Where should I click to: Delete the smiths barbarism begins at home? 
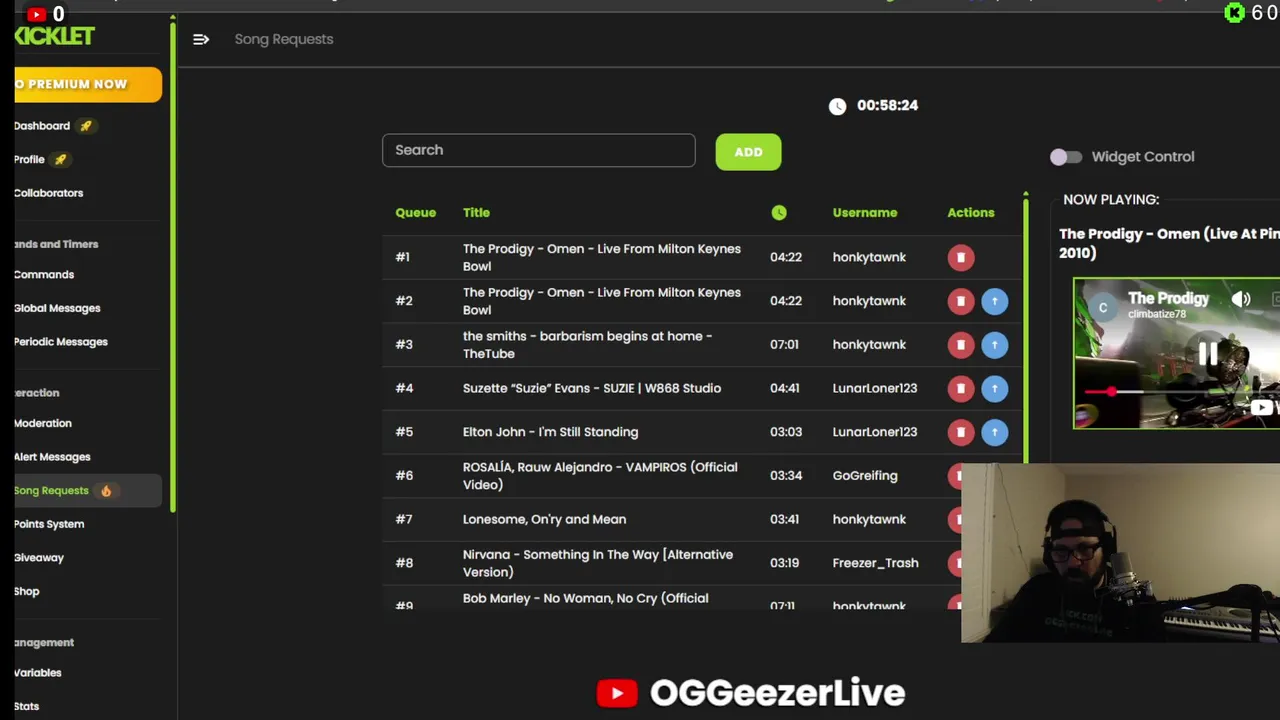(960, 345)
